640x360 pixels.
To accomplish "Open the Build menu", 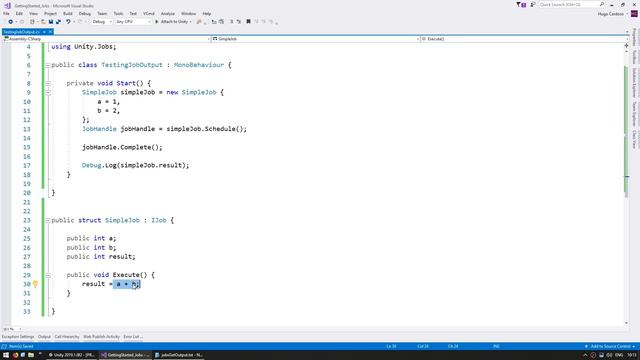I will (x=68, y=13).
